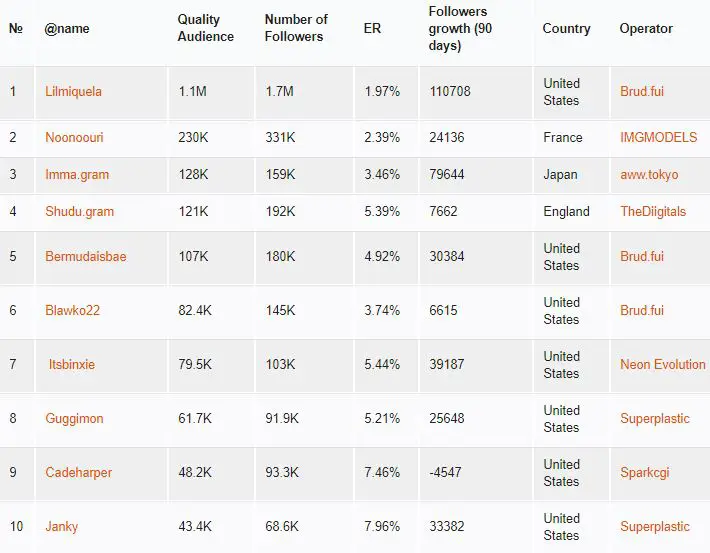Viewport: 710px width, 553px height.
Task: Click the Number of Followers header
Action: tap(295, 29)
